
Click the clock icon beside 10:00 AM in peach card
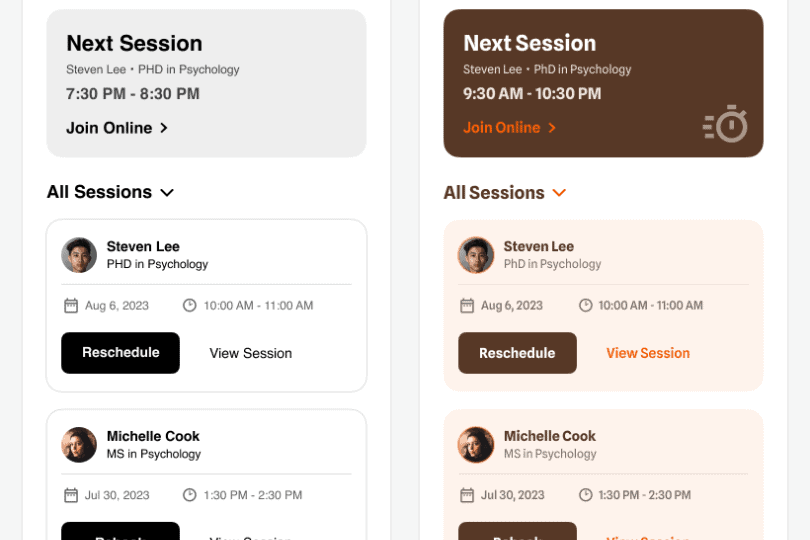point(585,305)
